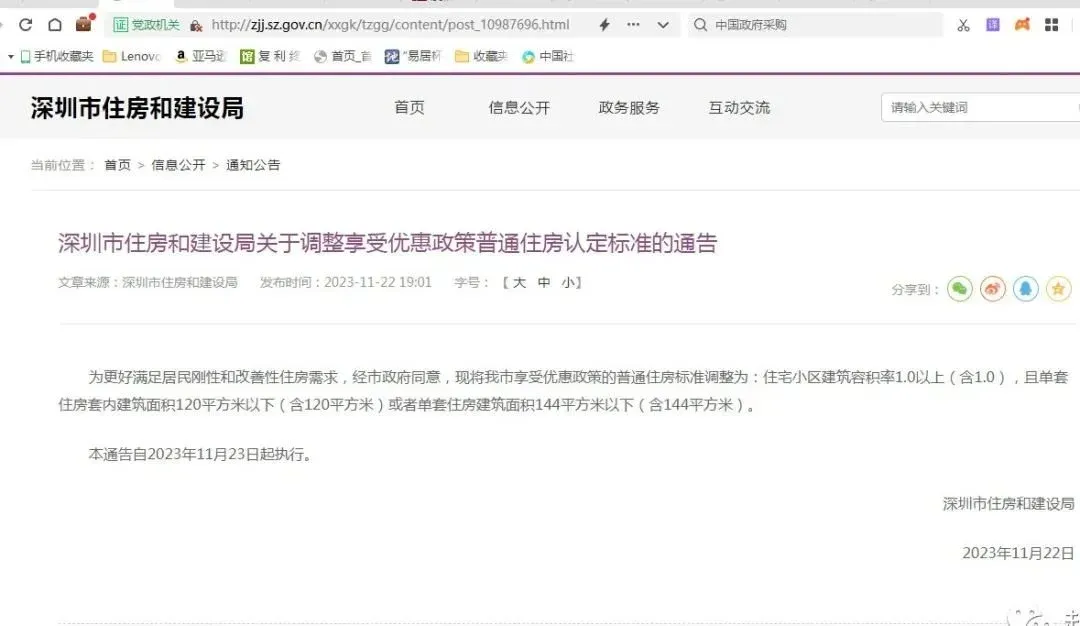Open the address bar three-dots menu

(x=634, y=25)
